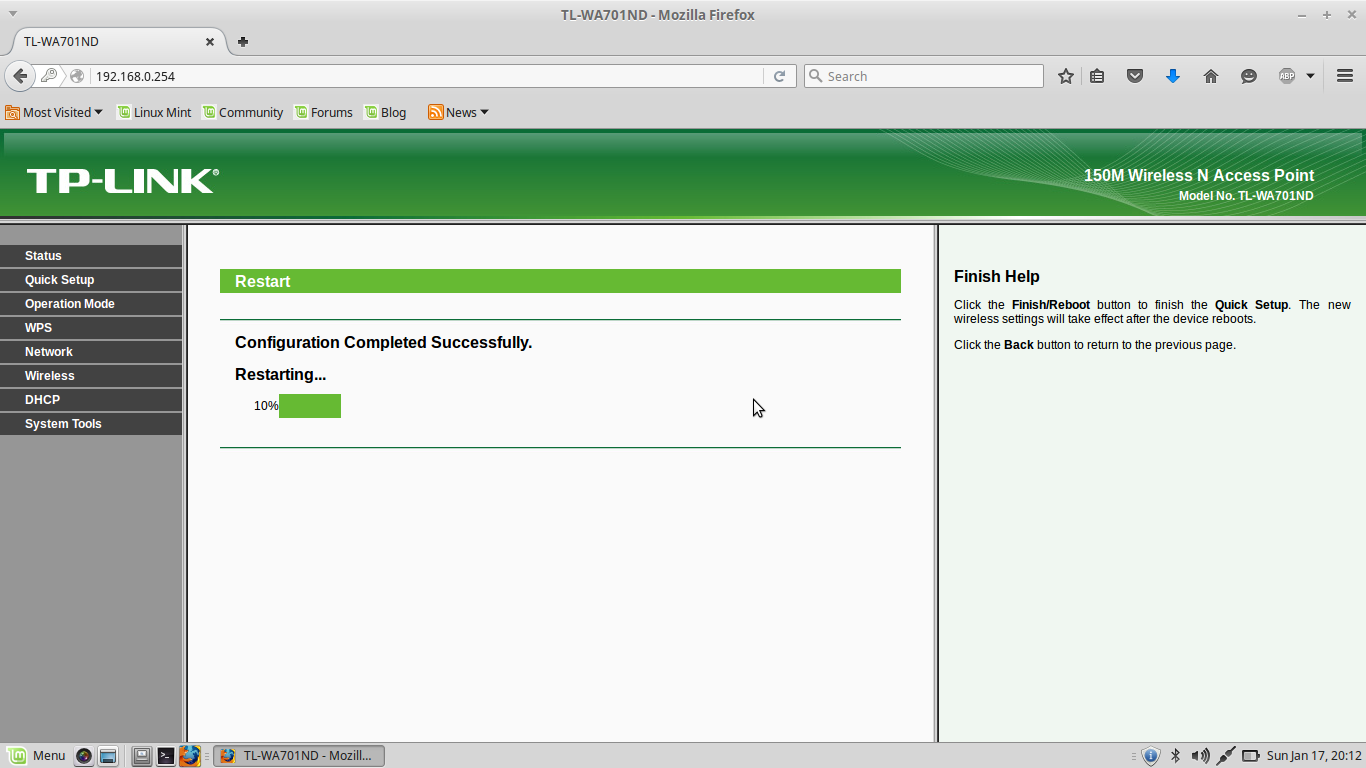Open the Firefox hamburger menu

coord(1344,75)
